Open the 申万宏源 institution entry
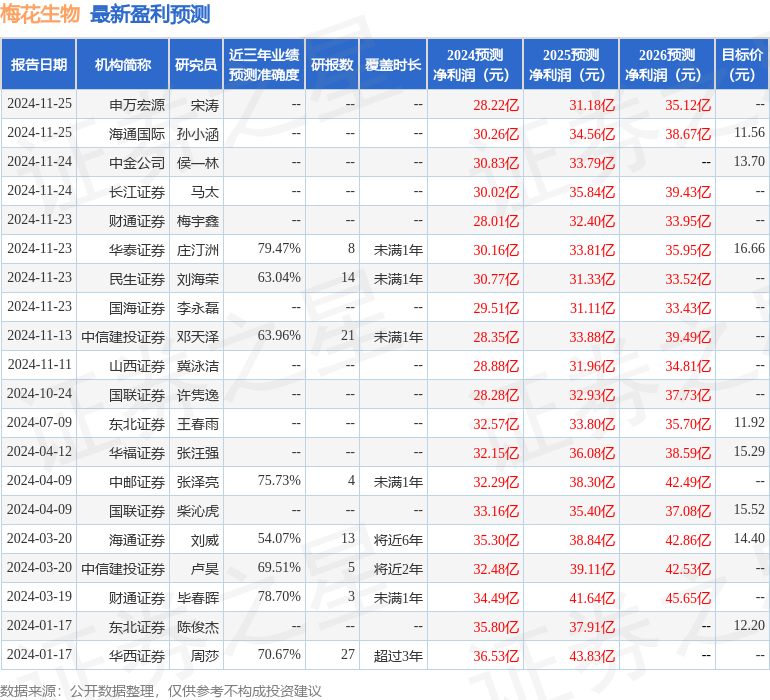The width and height of the screenshot is (770, 700). click(x=137, y=105)
